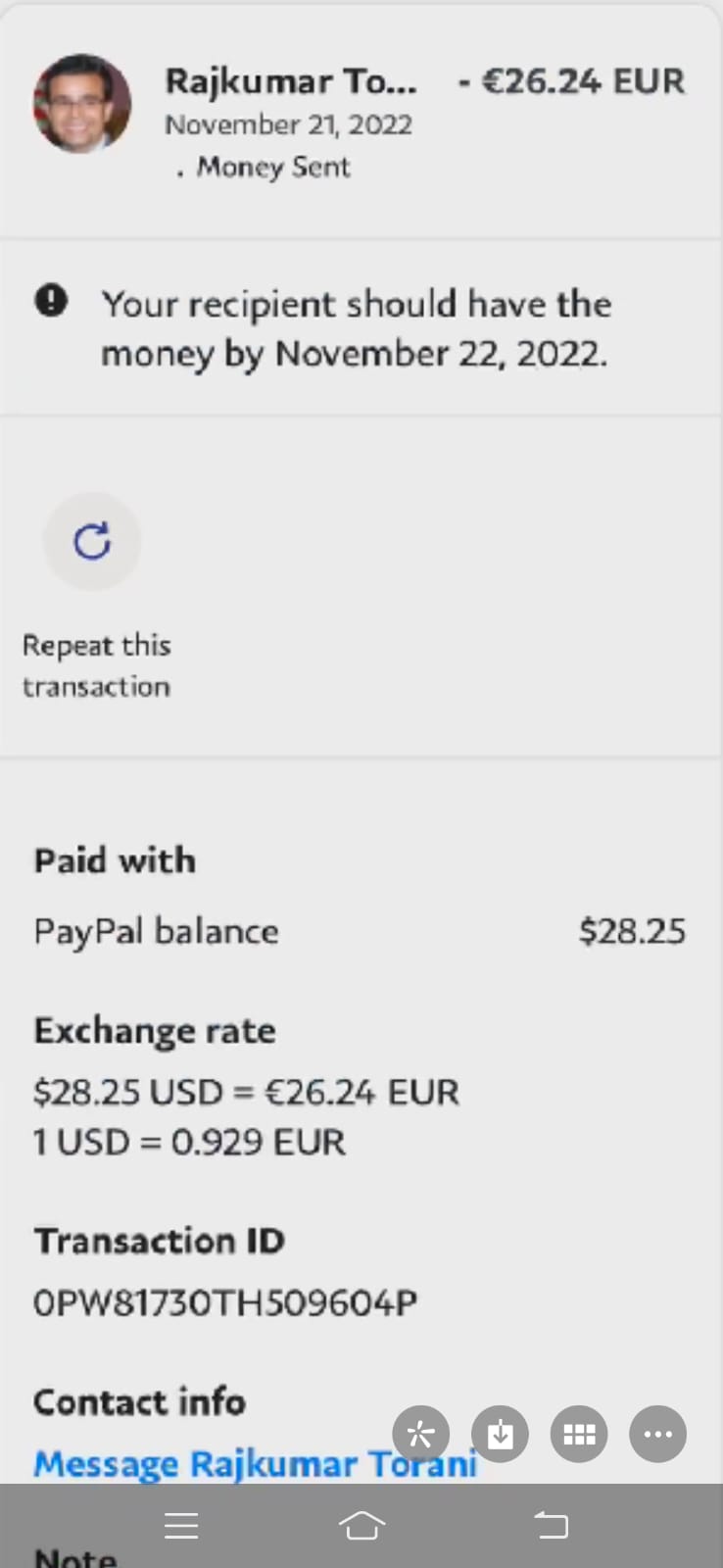This screenshot has width=723, height=1568.
Task: Open Rajkumar's profile picture
Action: pos(82,104)
